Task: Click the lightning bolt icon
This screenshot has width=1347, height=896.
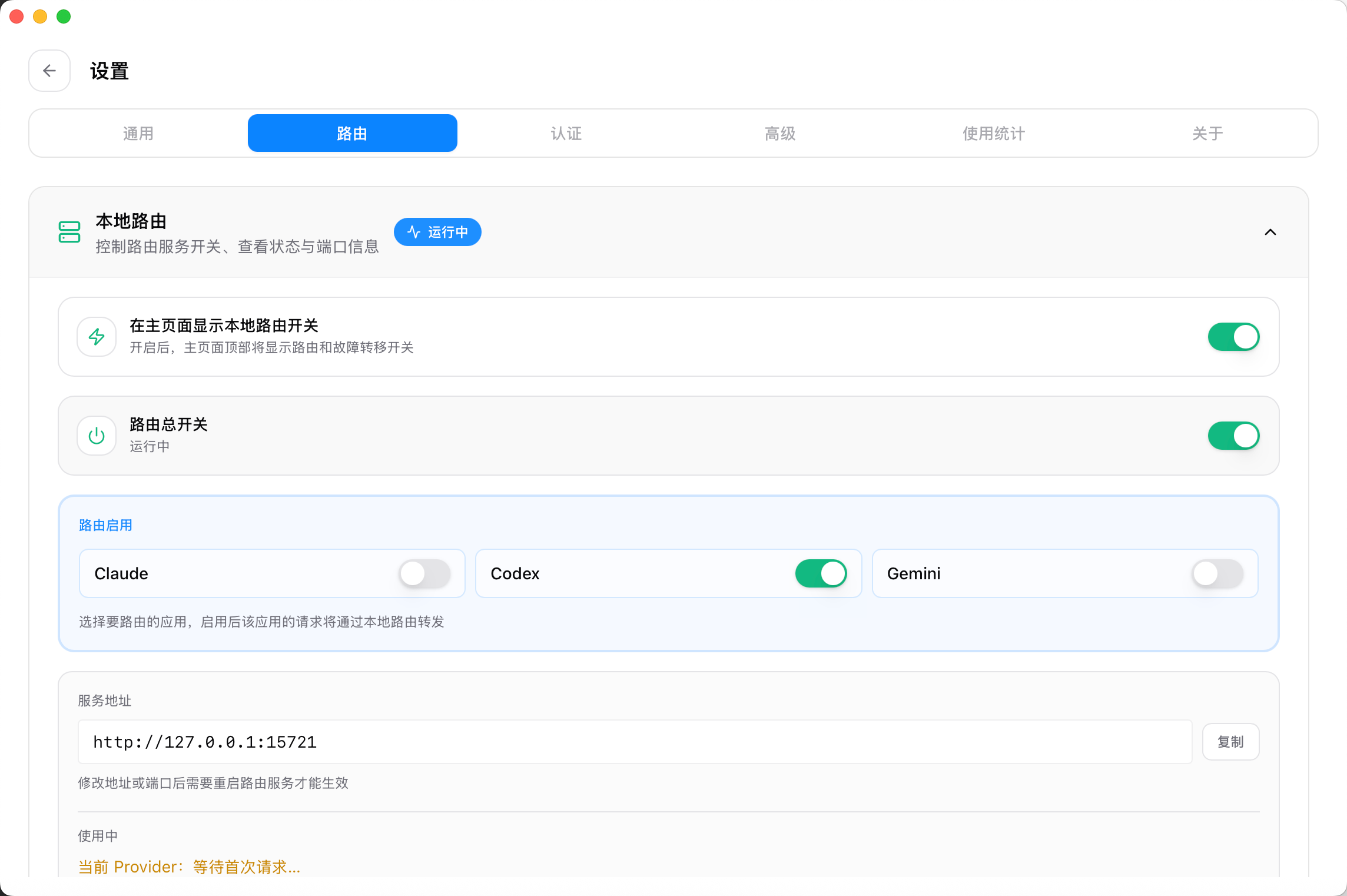Action: 97,337
